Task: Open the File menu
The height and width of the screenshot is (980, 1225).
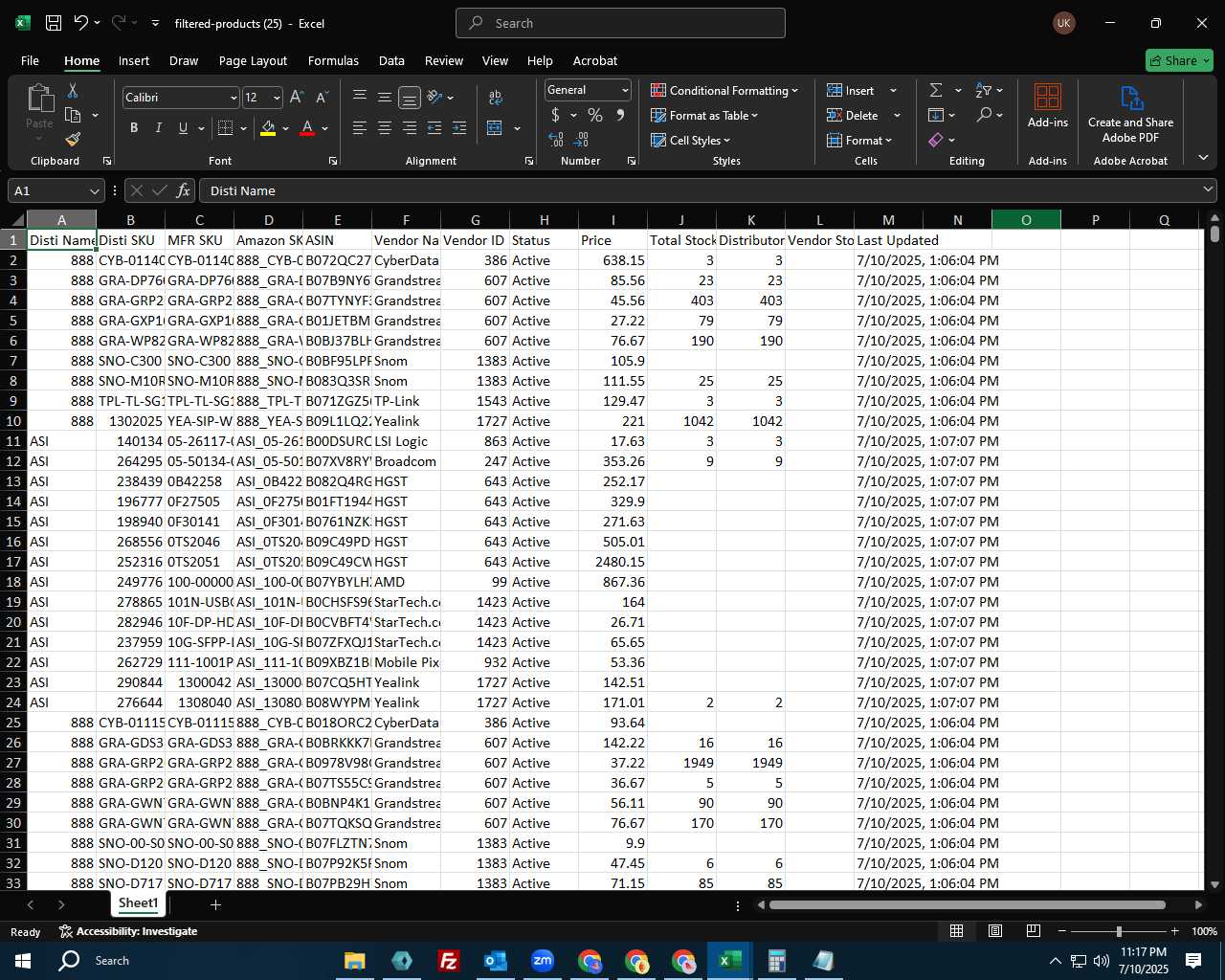Action: pos(30,60)
